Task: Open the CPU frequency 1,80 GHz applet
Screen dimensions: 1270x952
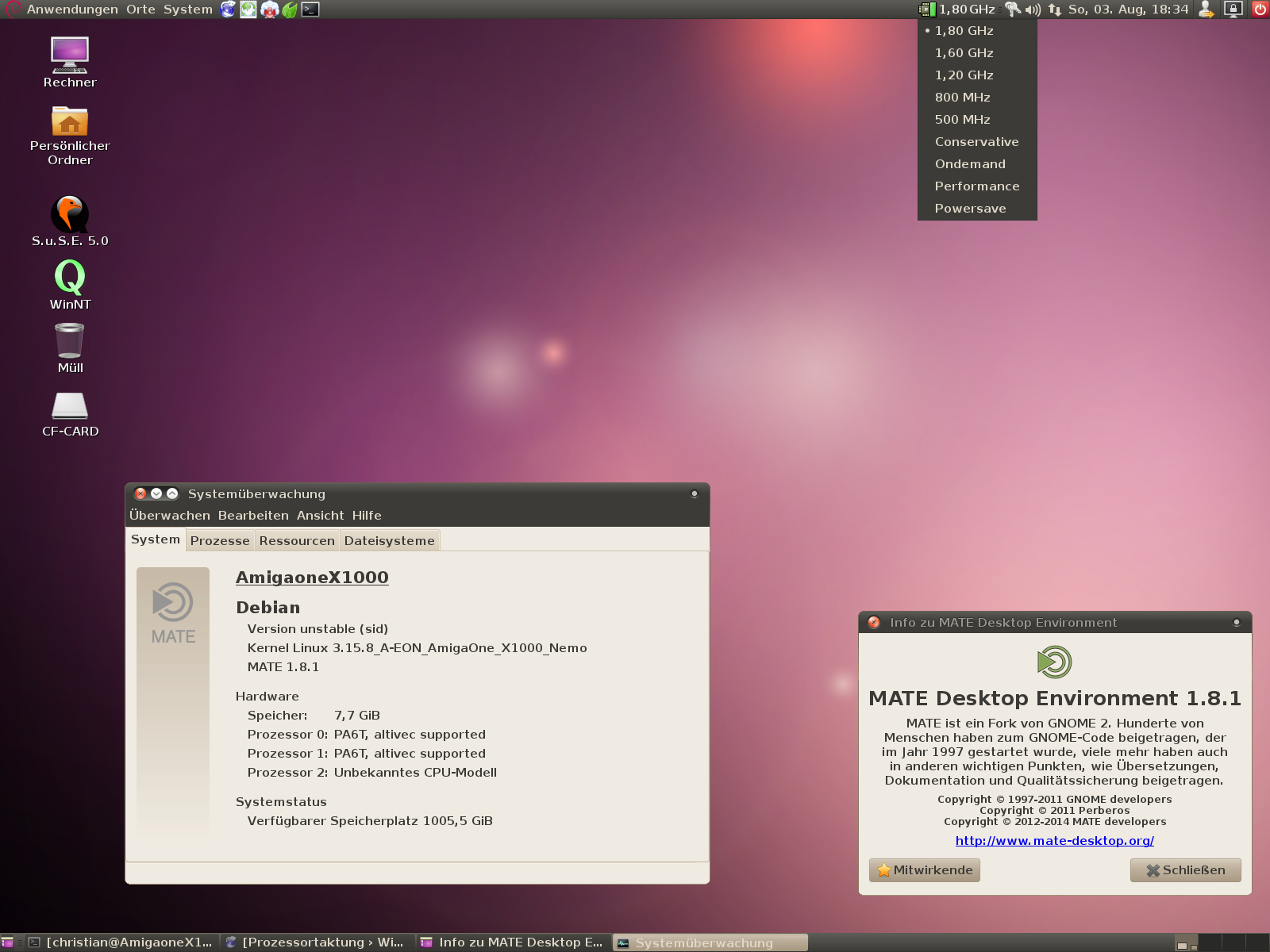Action: click(958, 10)
